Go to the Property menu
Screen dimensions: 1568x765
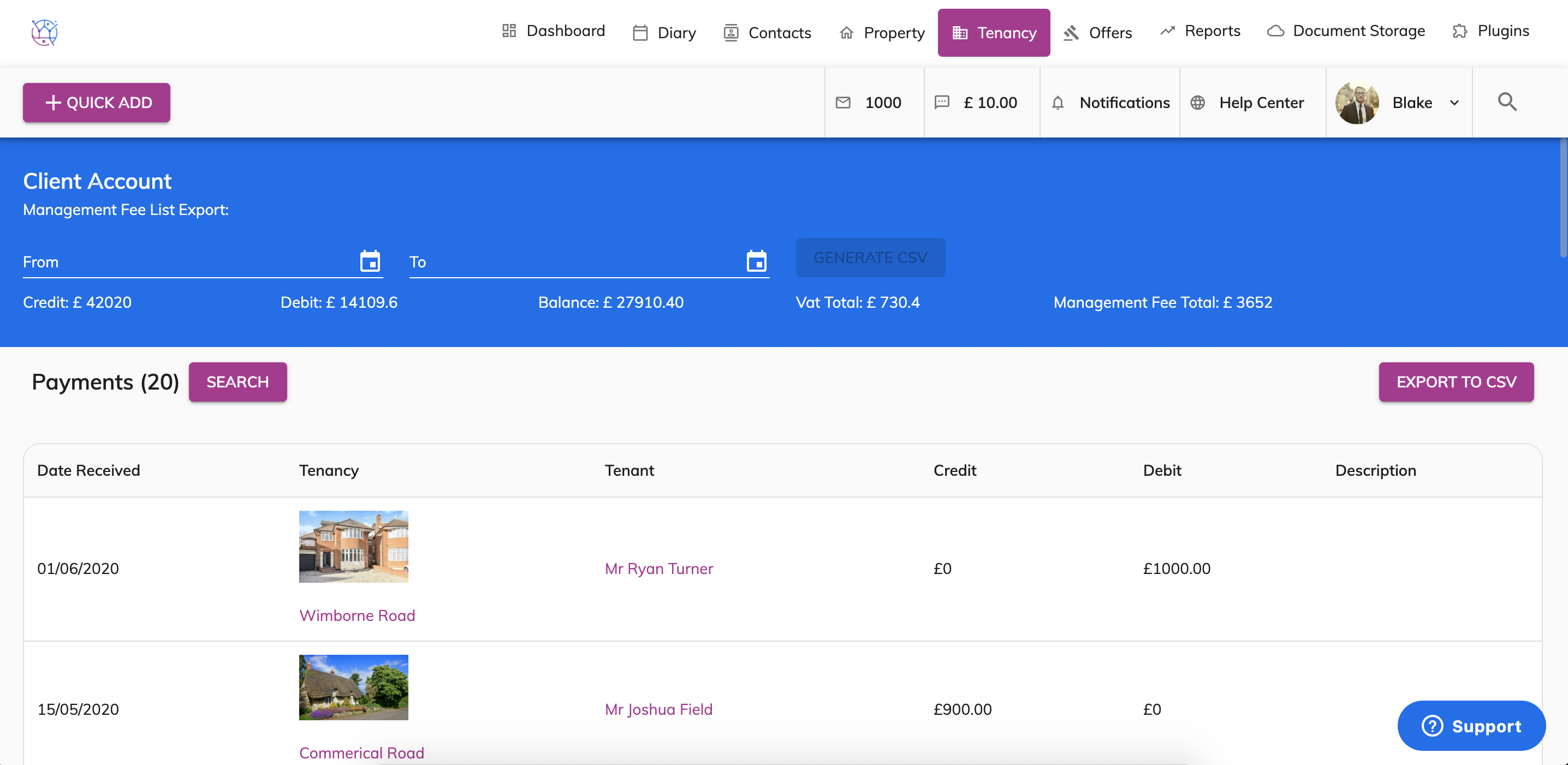tap(882, 33)
